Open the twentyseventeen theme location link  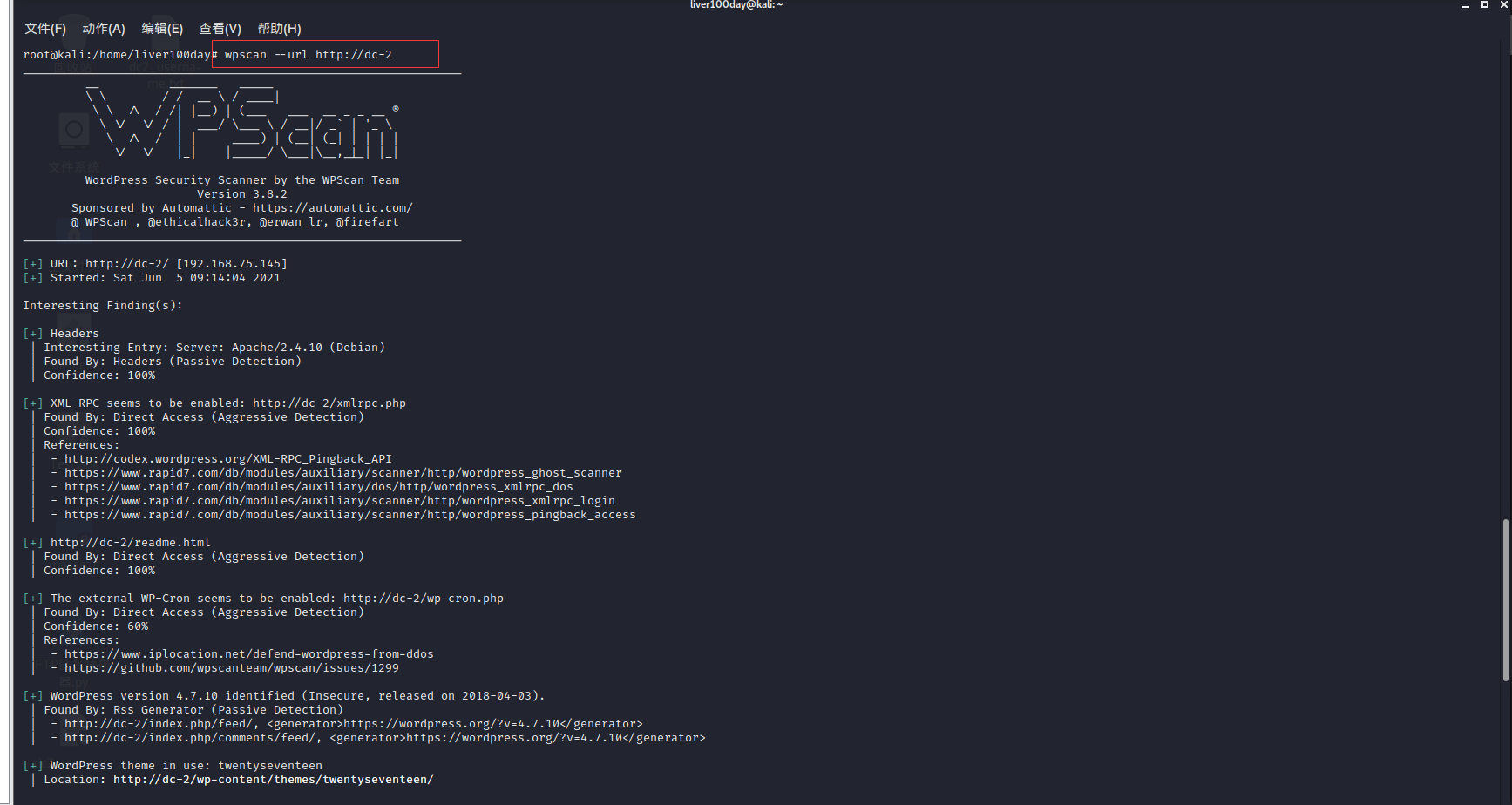[273, 779]
